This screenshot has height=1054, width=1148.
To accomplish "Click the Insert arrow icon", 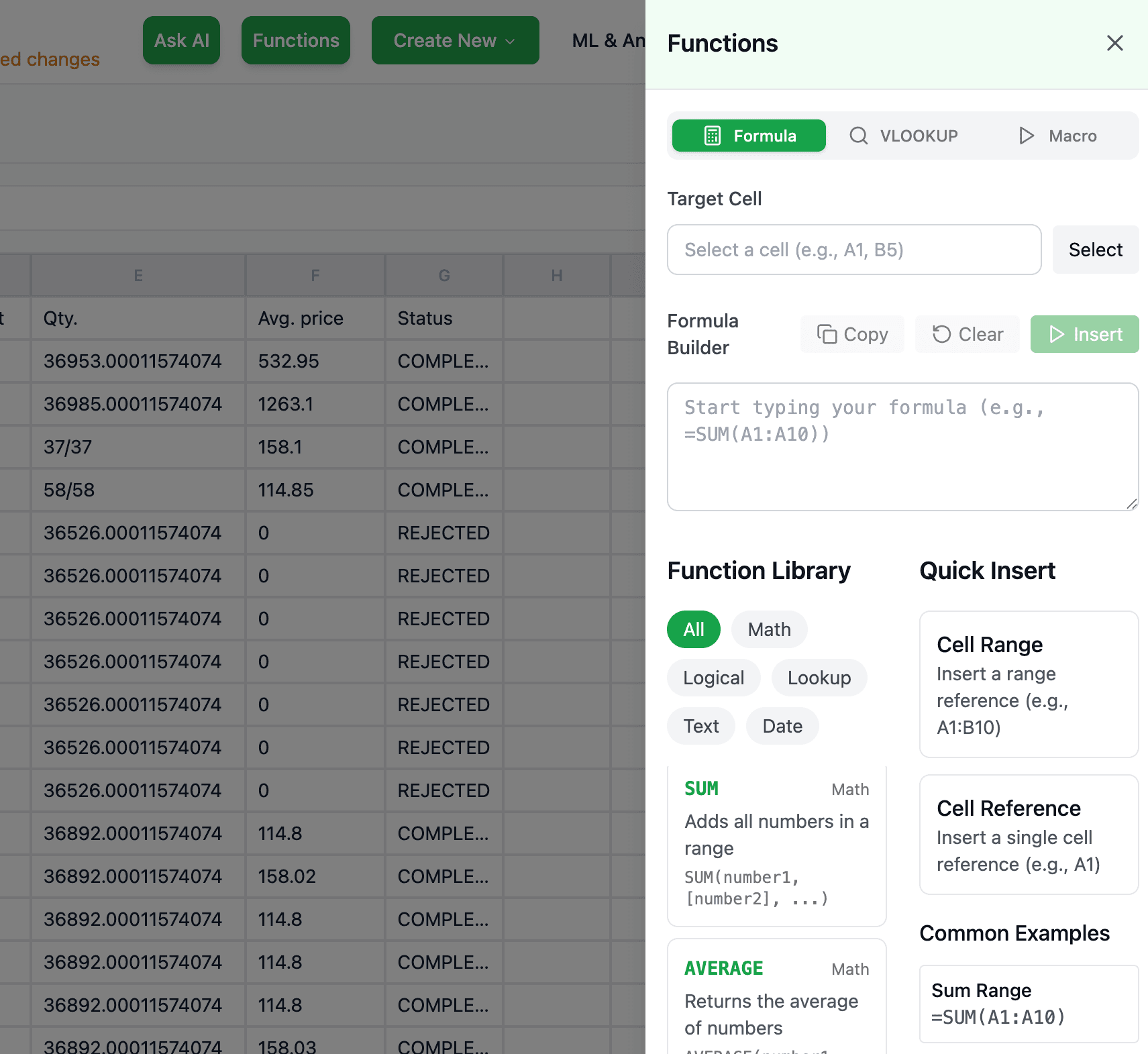I will point(1057,333).
